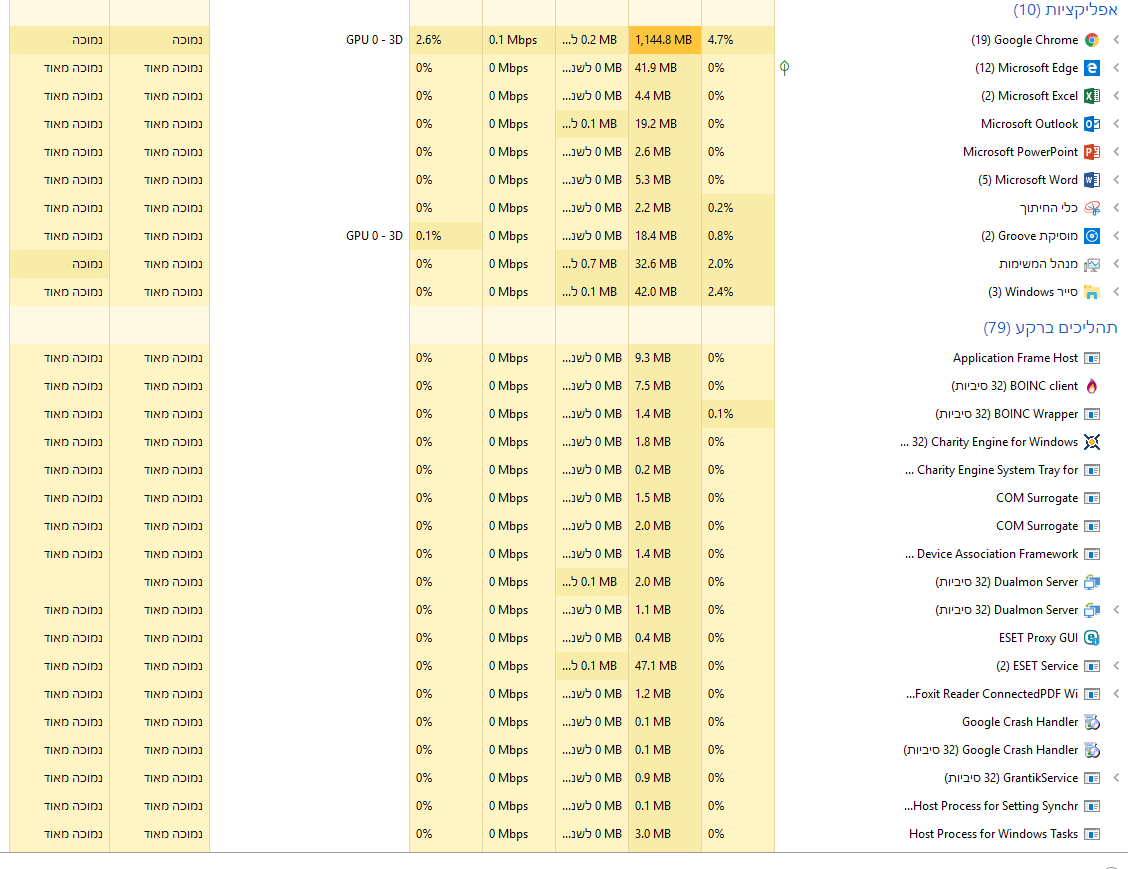Click the Groove music app icon
This screenshot has width=1128, height=869.
point(1092,236)
